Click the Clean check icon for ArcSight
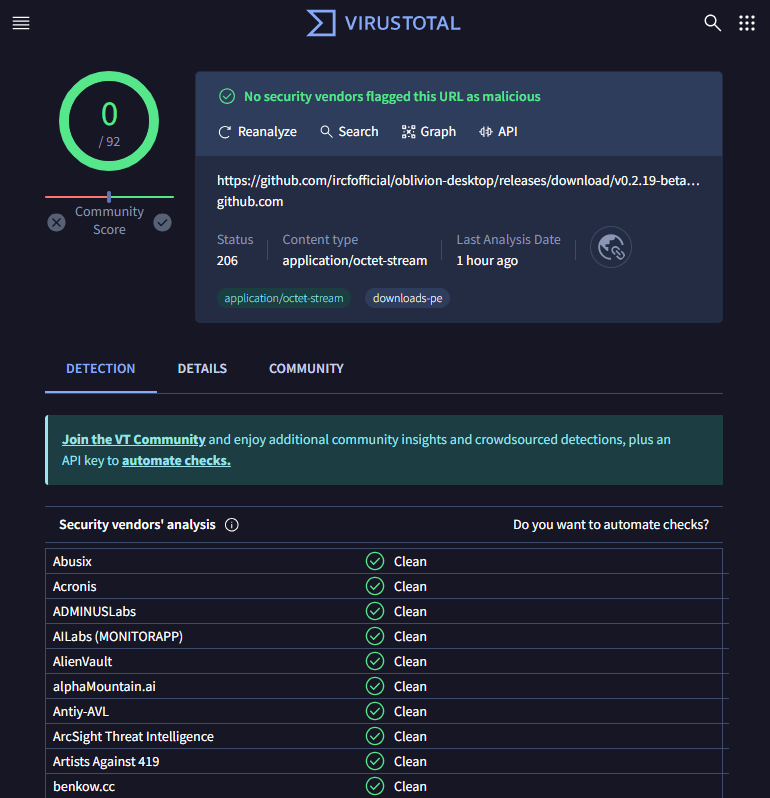770x798 pixels. (x=375, y=736)
